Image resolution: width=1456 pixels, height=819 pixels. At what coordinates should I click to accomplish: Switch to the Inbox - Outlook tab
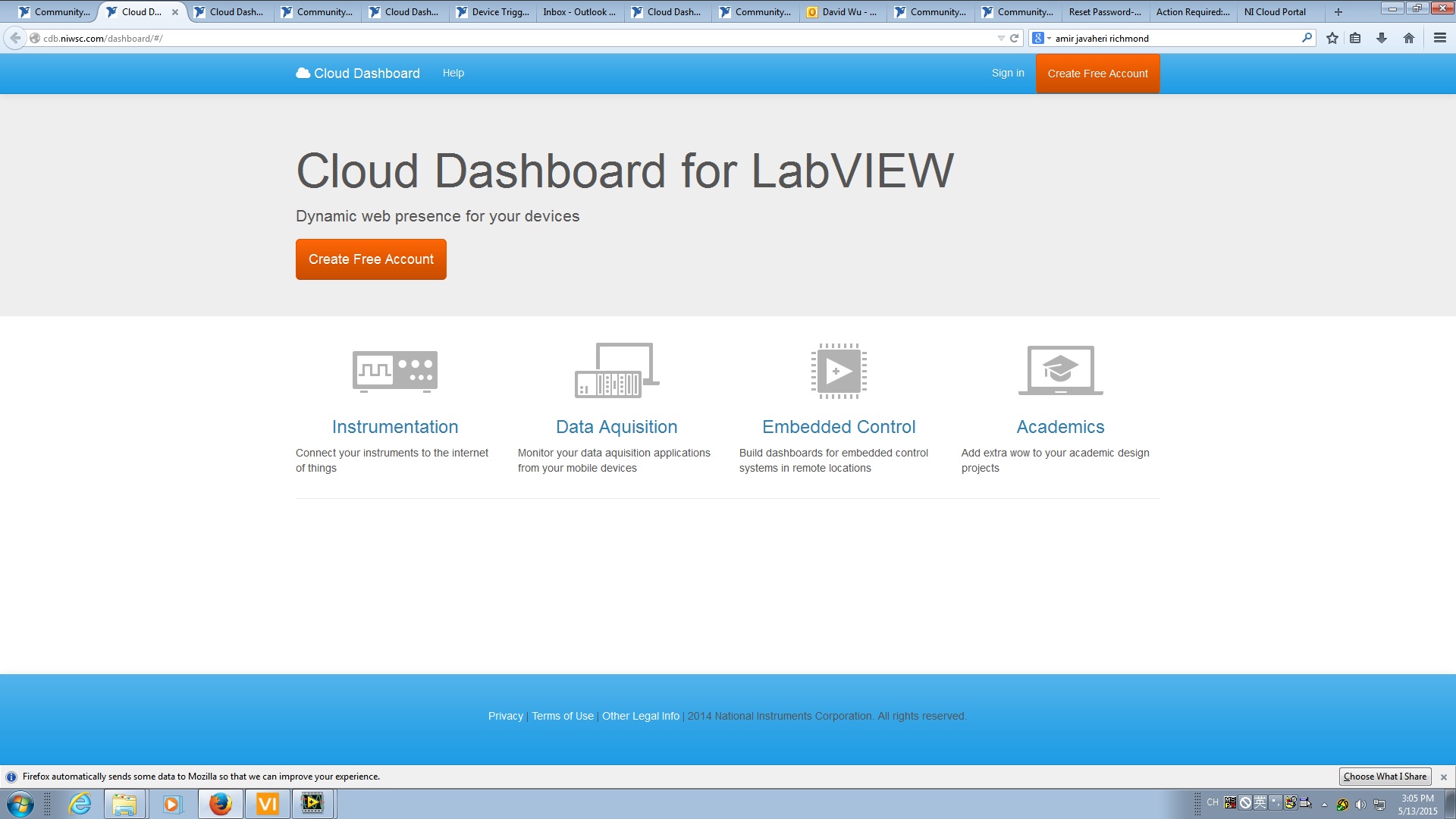(580, 12)
